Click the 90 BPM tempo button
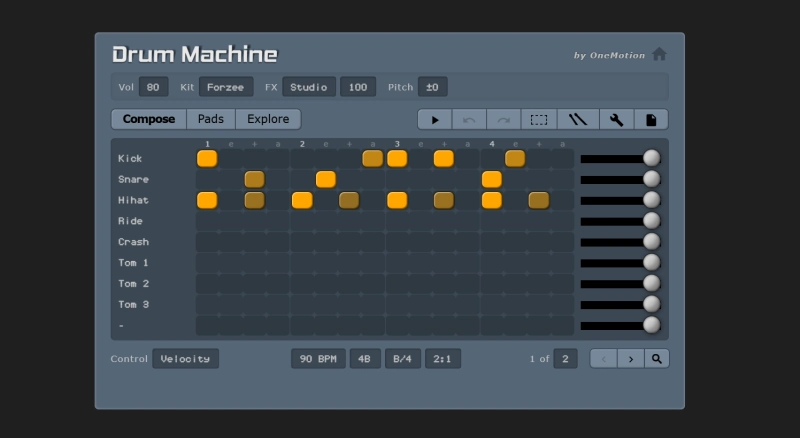This screenshot has width=800, height=438. tap(318, 359)
